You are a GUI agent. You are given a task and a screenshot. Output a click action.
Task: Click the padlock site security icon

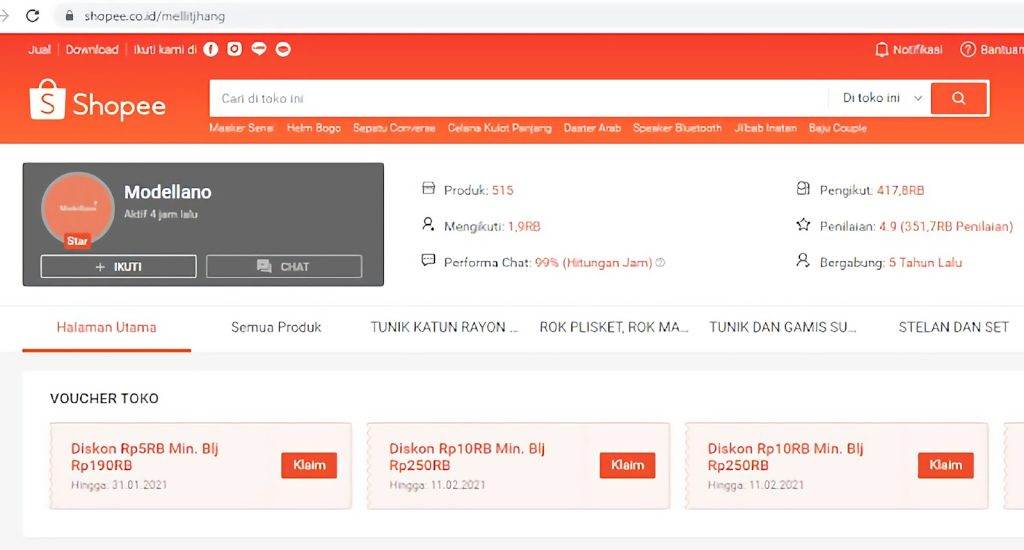click(69, 16)
